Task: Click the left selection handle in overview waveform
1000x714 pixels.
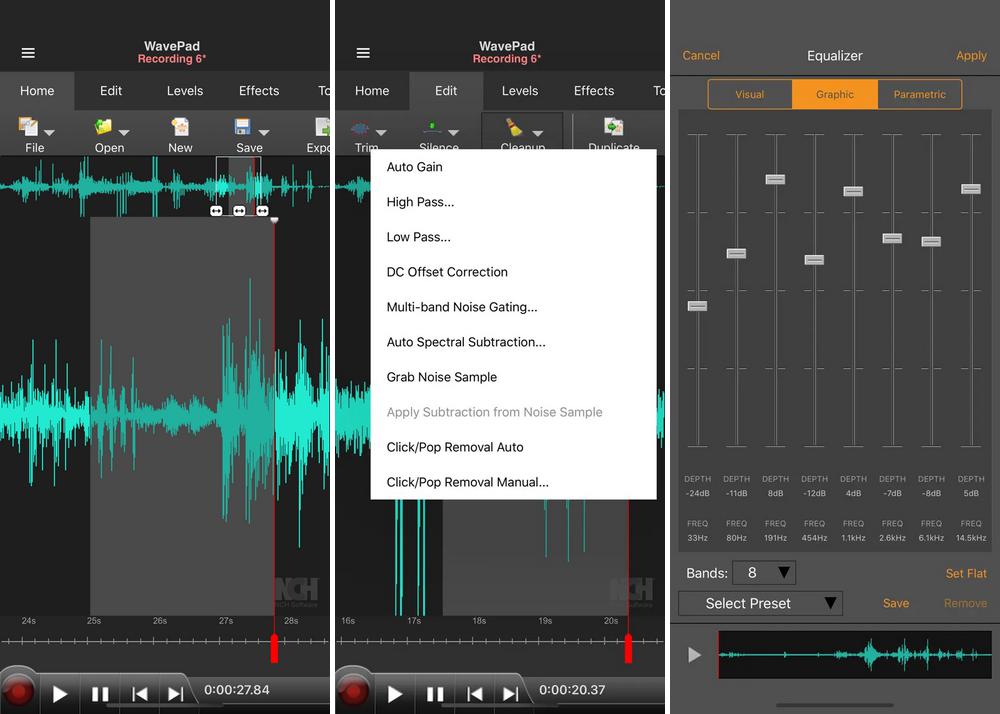Action: click(x=216, y=210)
